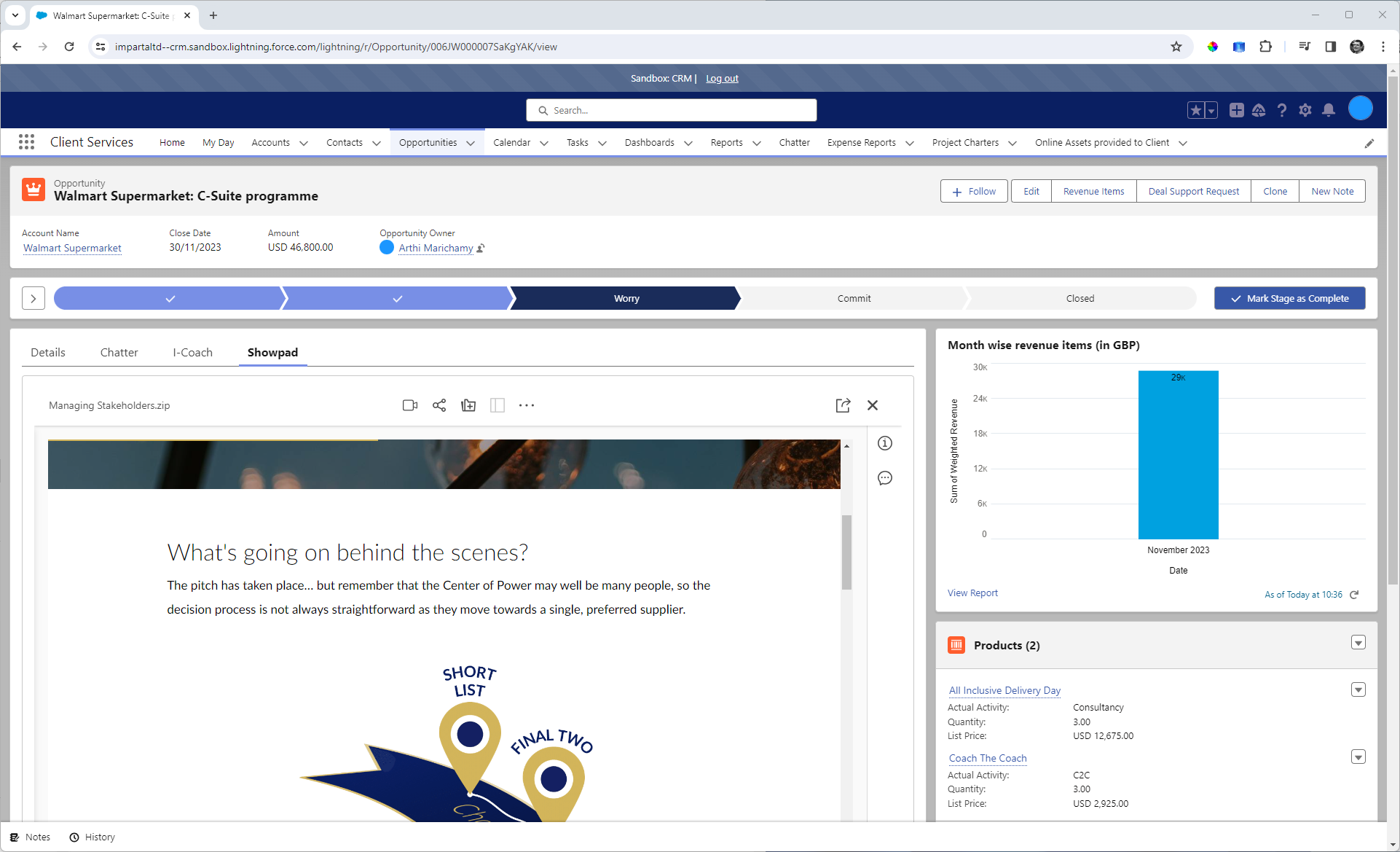Open the Dashboards navigation item
Viewport: 1400px width, 852px height.
click(x=649, y=143)
